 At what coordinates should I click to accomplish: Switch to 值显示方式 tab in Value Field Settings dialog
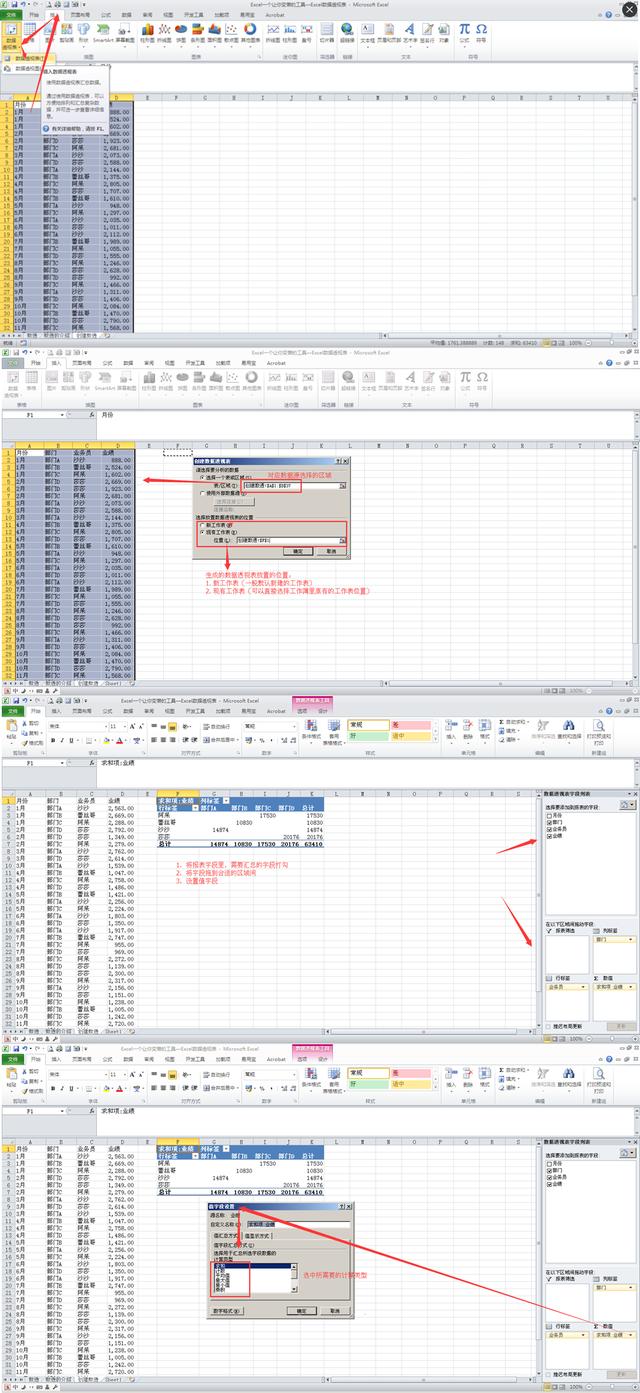256,1235
